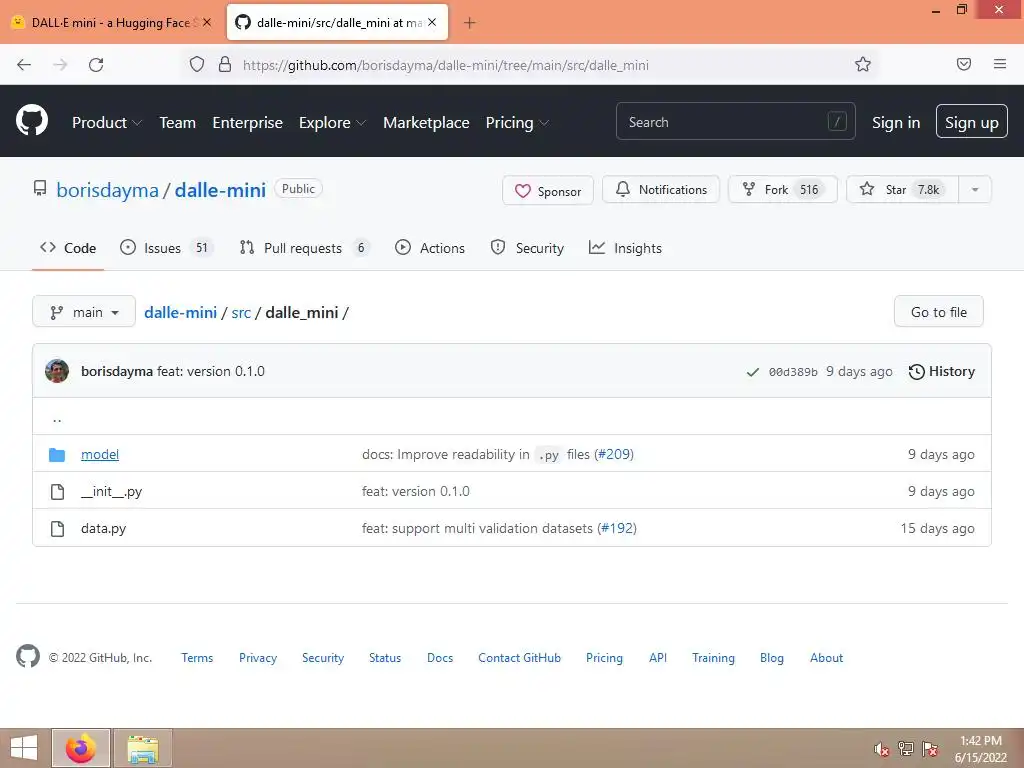Click src in the breadcrumb path

pyautogui.click(x=241, y=312)
